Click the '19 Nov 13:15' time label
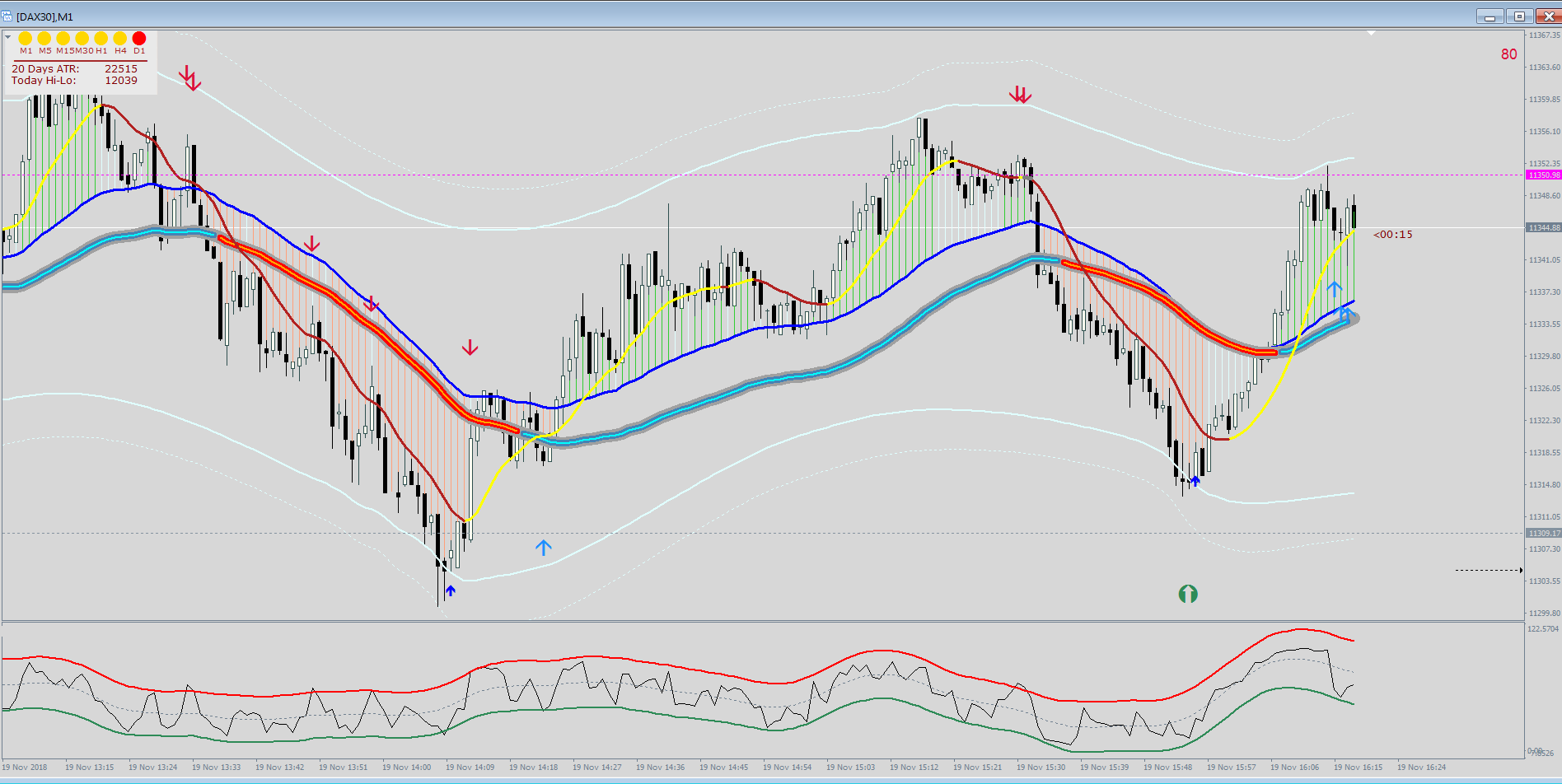 pos(90,768)
